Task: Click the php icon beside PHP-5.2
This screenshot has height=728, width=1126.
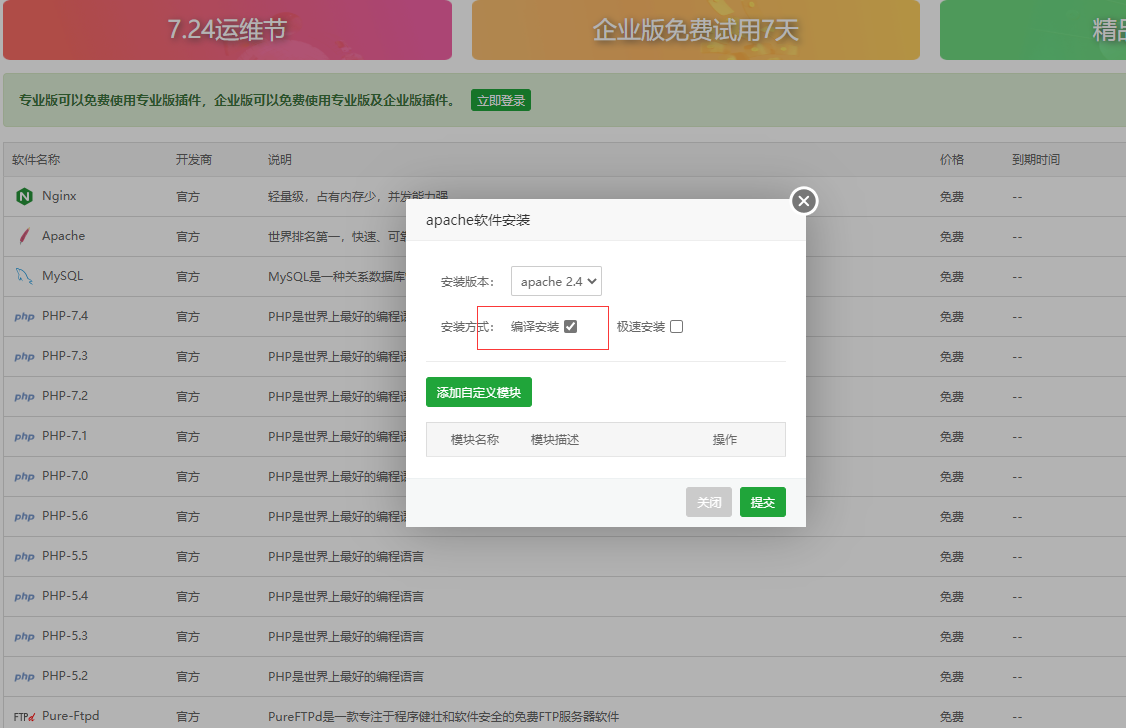Action: [x=24, y=677]
